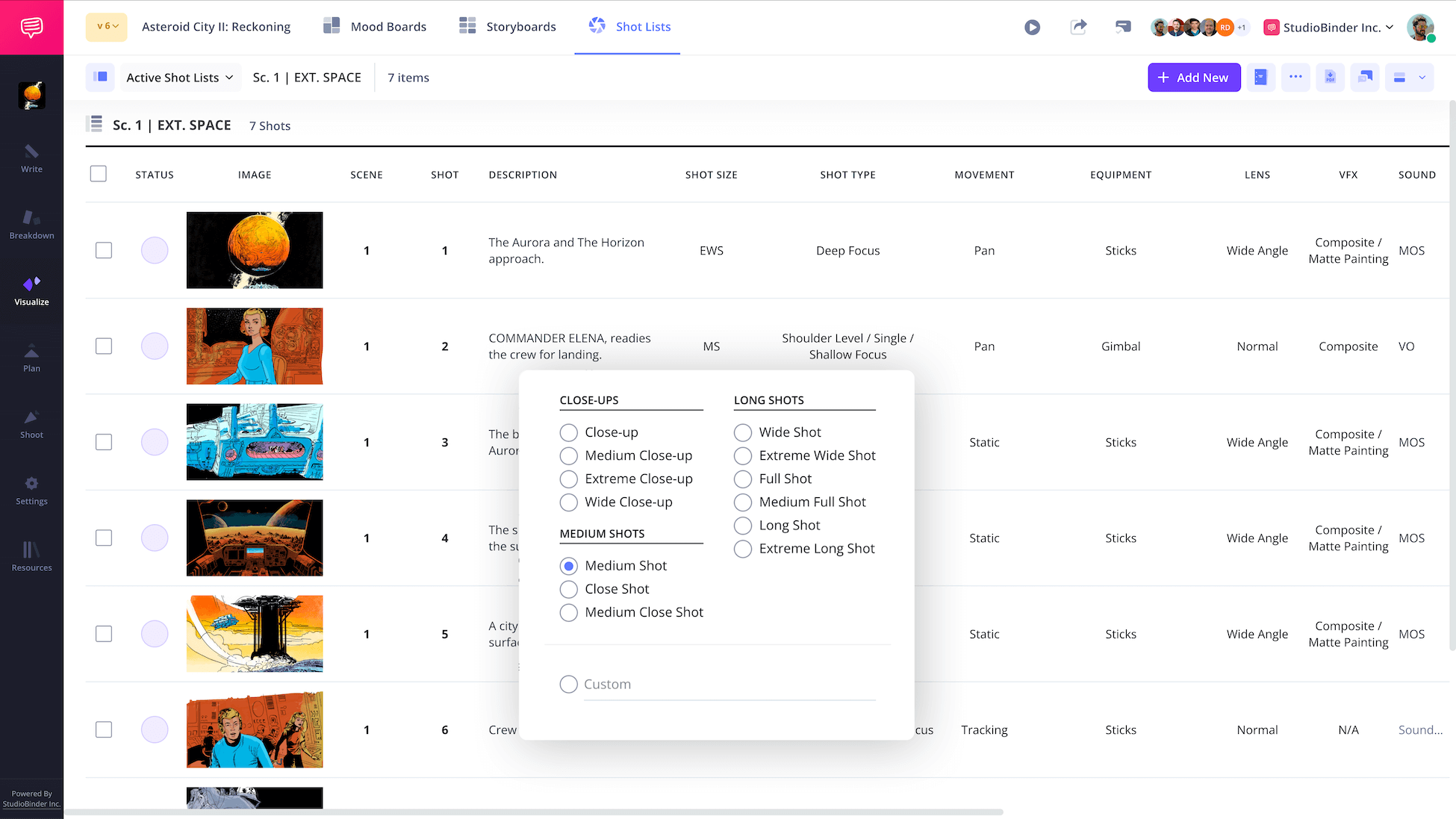Open the Write section in sidebar
The width and height of the screenshot is (1456, 819).
click(31, 158)
